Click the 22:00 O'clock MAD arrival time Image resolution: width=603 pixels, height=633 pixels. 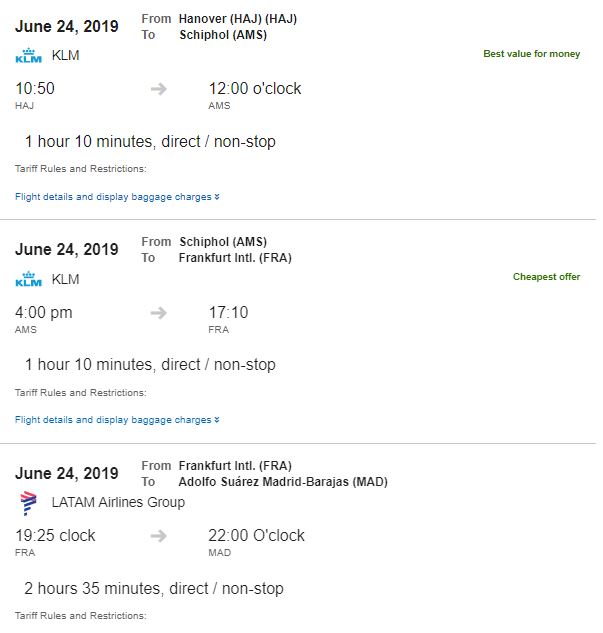click(x=256, y=536)
